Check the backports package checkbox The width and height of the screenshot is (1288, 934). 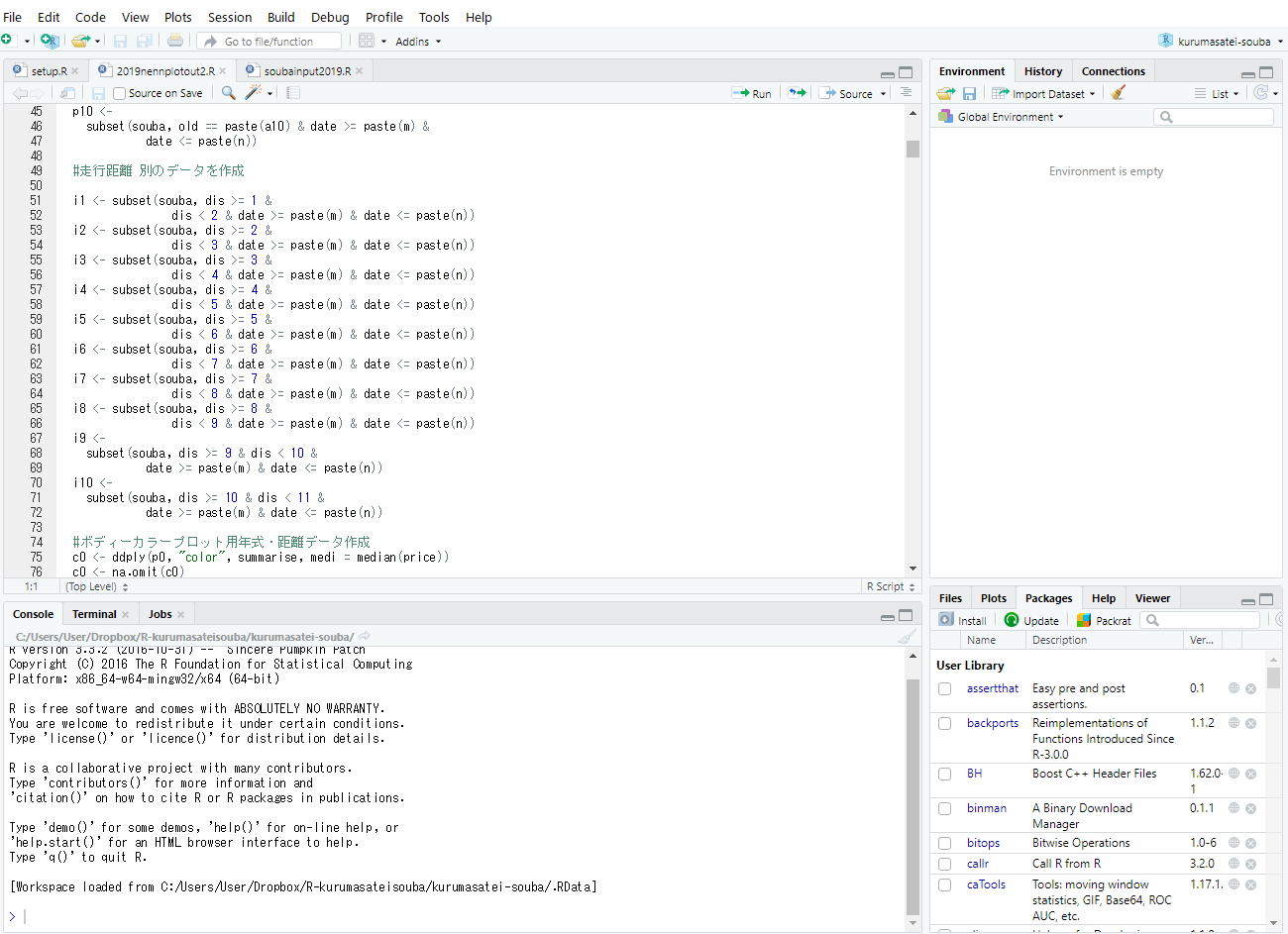point(945,723)
